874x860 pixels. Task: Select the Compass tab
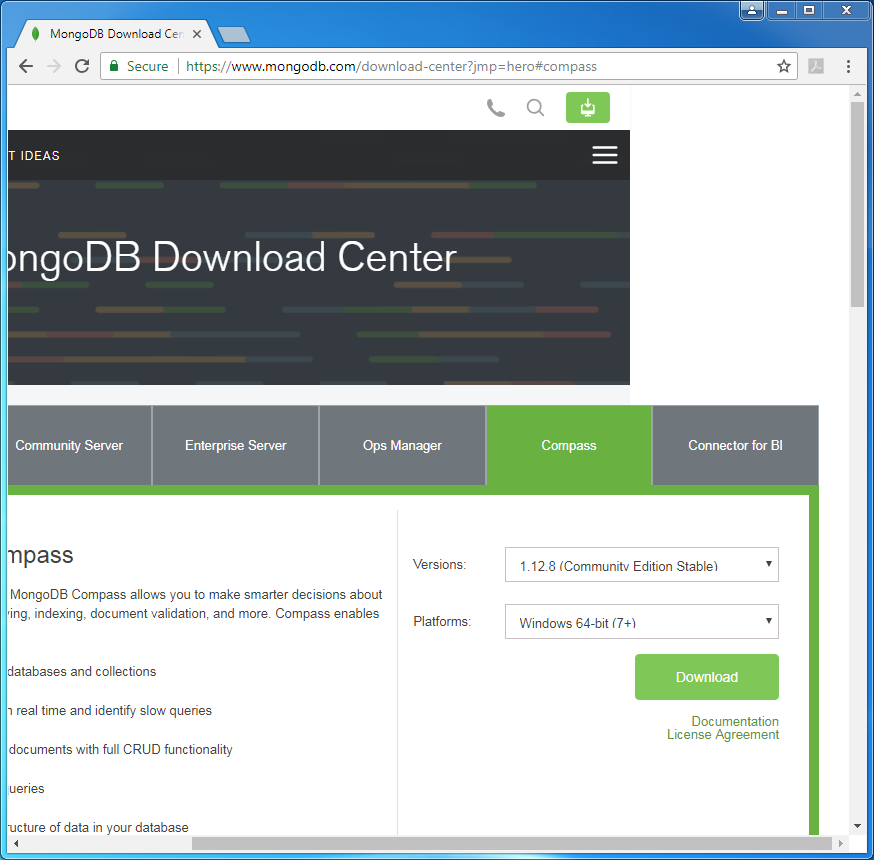point(569,445)
